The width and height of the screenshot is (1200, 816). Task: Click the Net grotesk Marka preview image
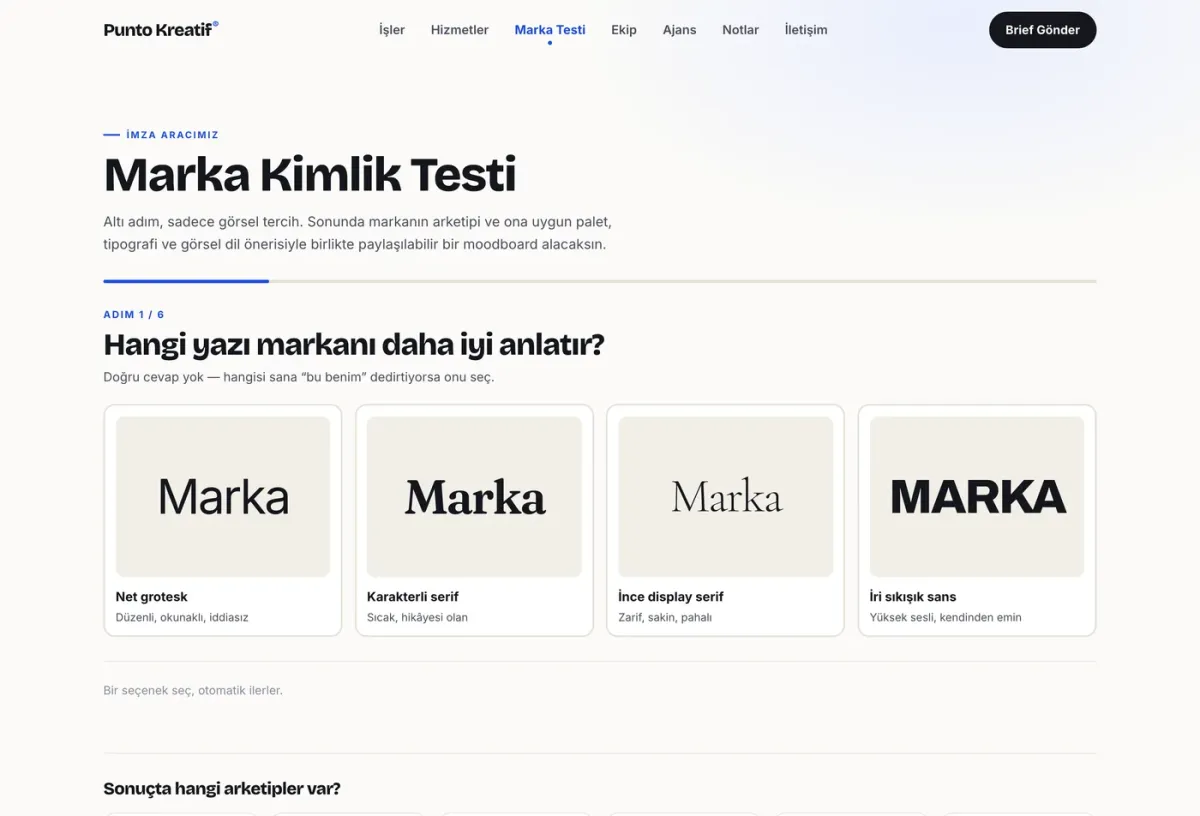pos(223,497)
